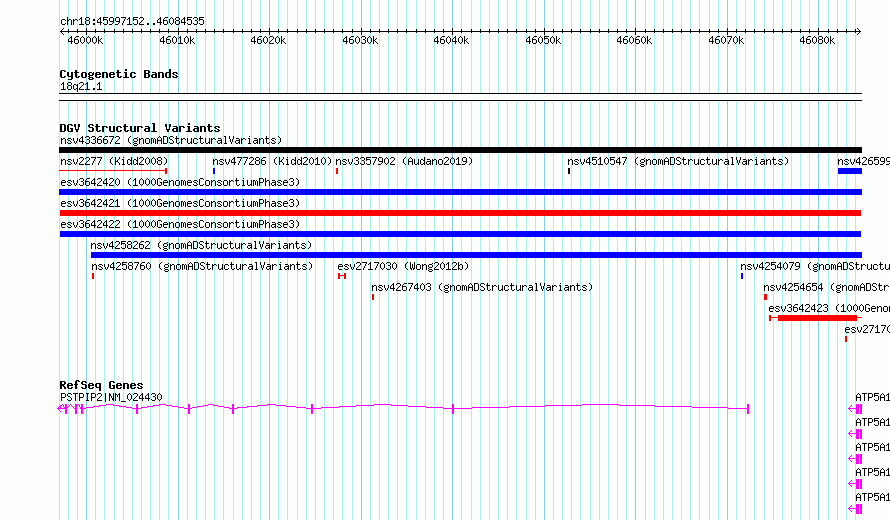Click the blue nsv4258262 variant bar
Screen dimensions: 890x520
(x=476, y=255)
